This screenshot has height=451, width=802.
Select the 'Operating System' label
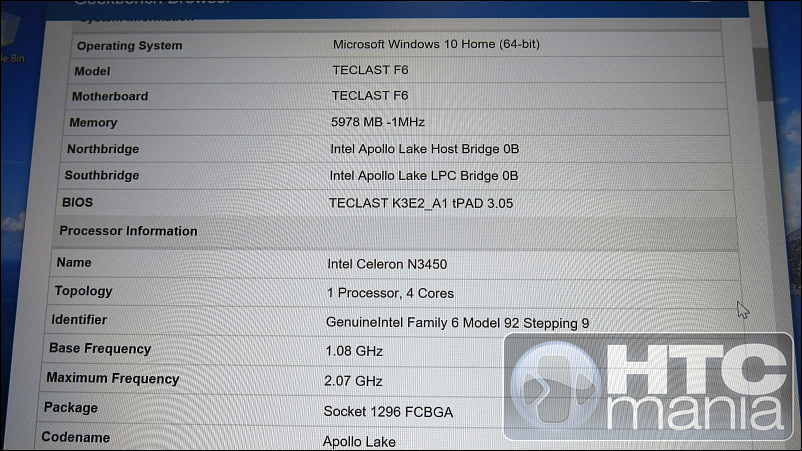[x=129, y=46]
